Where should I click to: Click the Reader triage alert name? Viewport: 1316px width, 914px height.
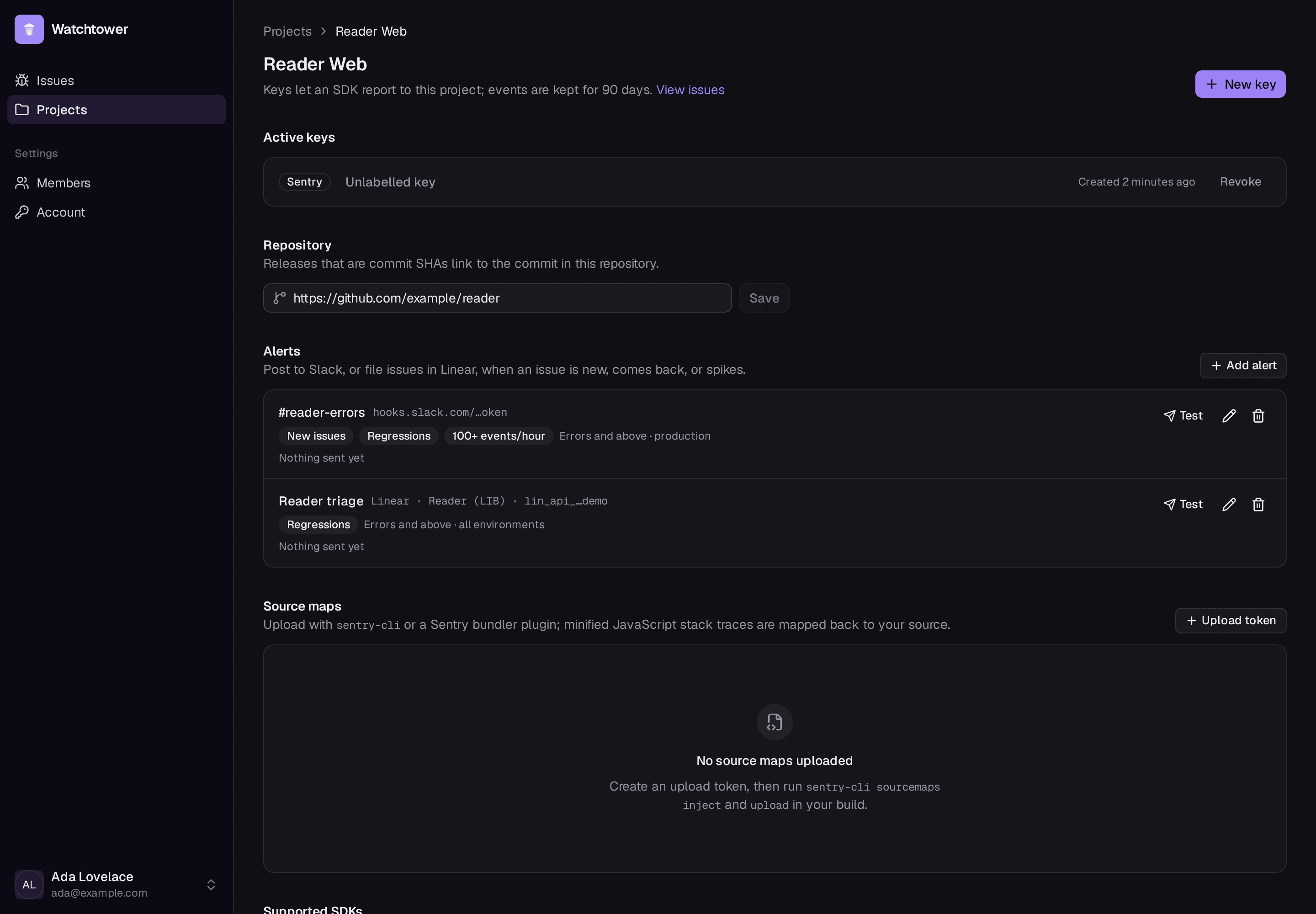click(x=321, y=502)
